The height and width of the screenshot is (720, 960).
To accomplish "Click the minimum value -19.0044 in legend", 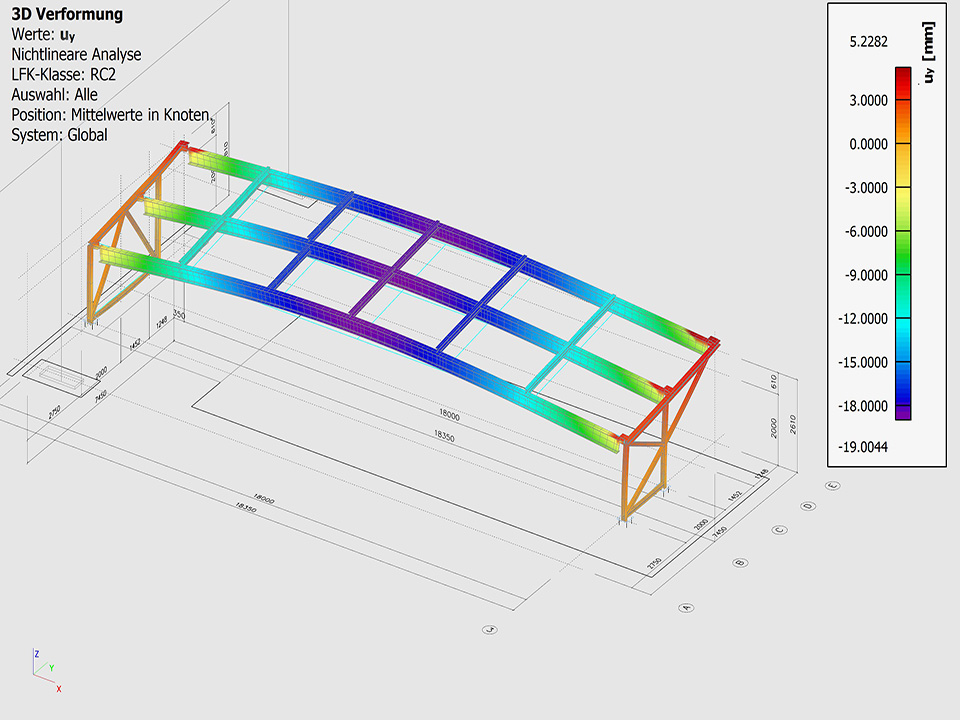I will (868, 446).
